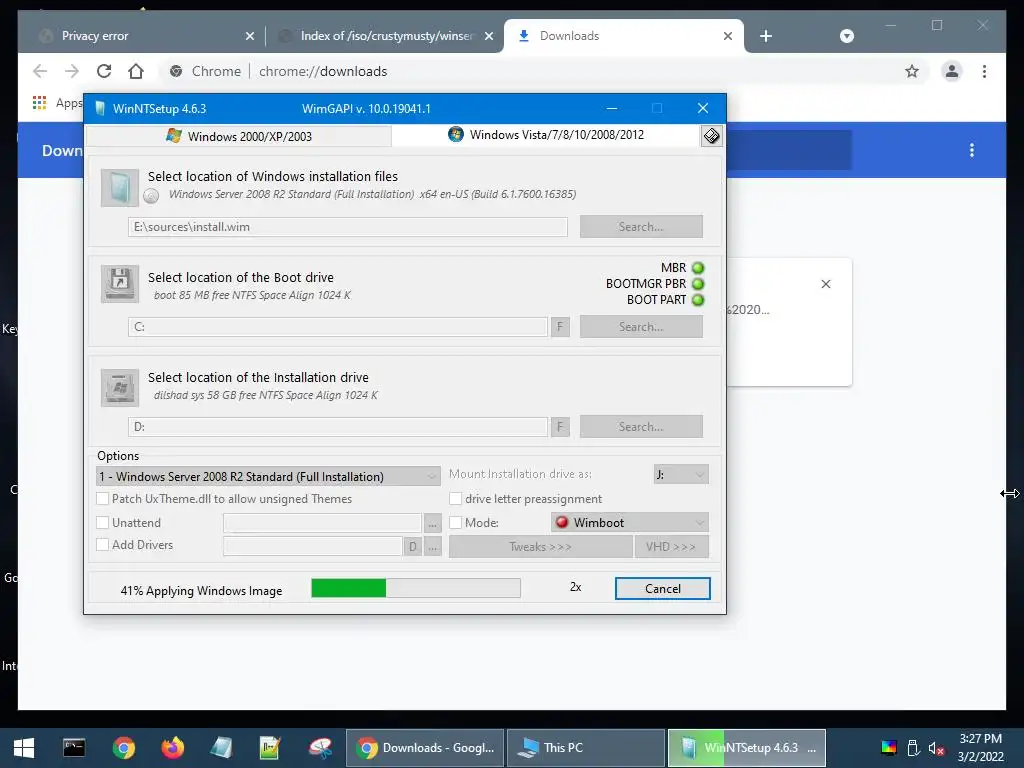The image size is (1024, 768).
Task: Cancel the Windows image application
Action: coord(662,588)
